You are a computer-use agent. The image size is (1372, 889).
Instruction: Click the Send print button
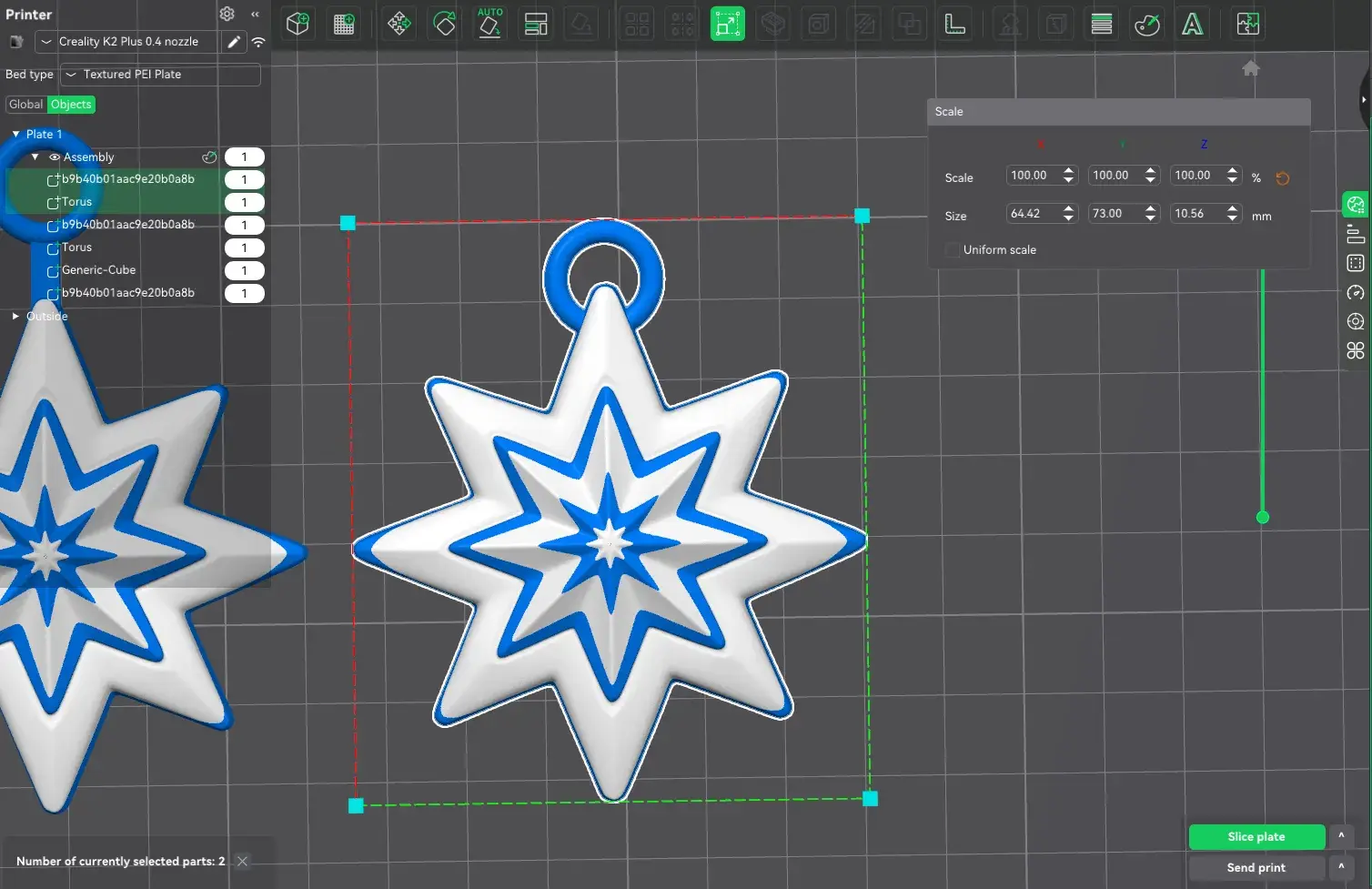1256,868
